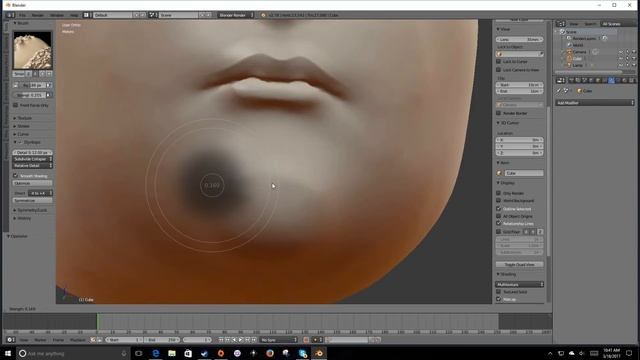Click the Optimize button
Viewport: 640px width, 360px height.
[x=33, y=183]
